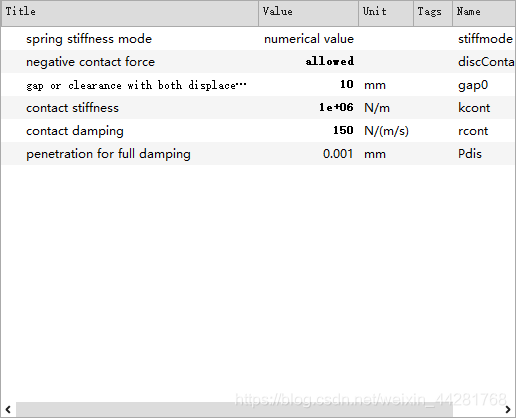
Task: Click the Value column header
Action: click(x=309, y=13)
